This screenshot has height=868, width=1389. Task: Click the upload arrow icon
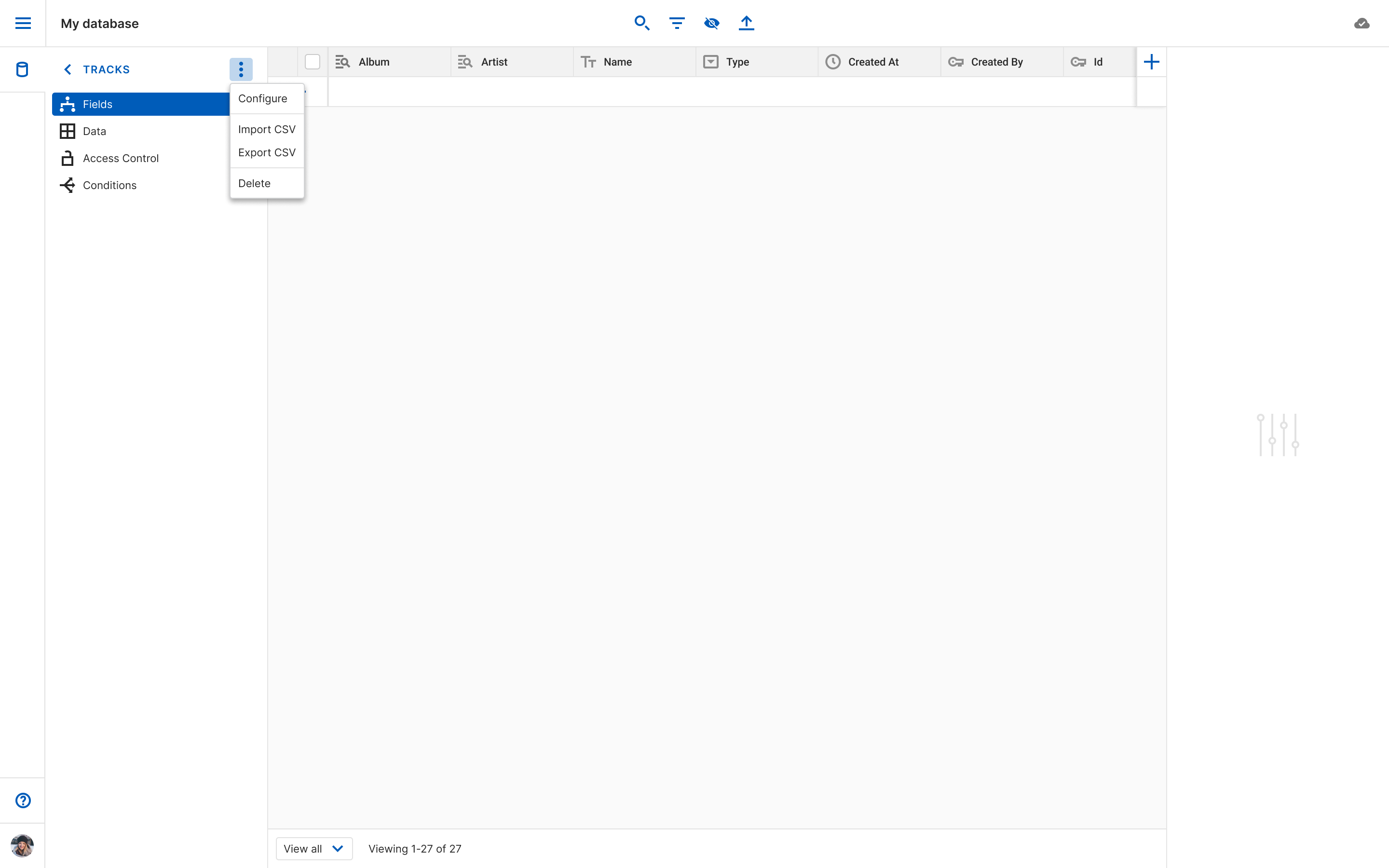(x=746, y=23)
